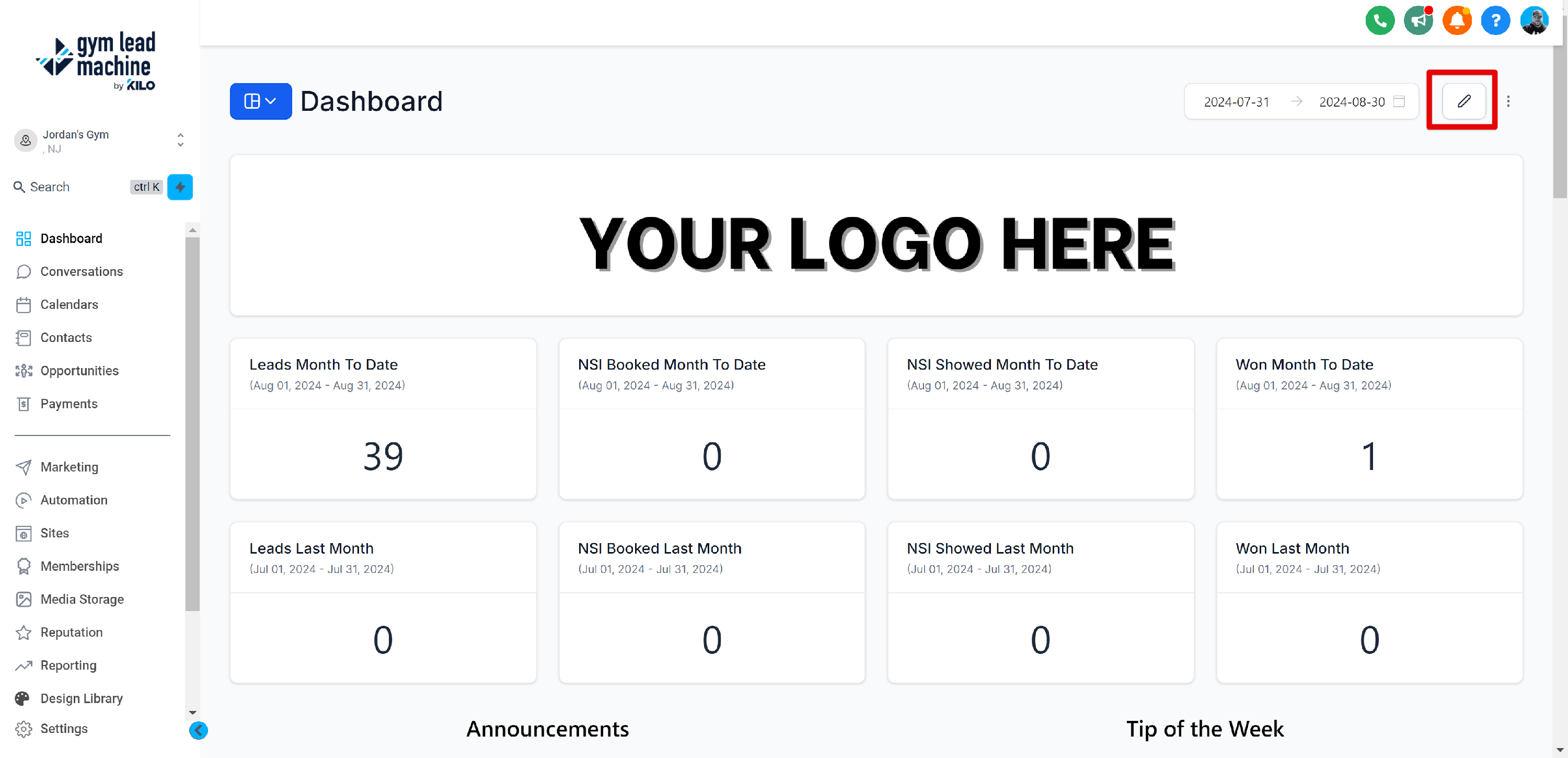Open the Jordan's Gym account switcher

tap(99, 141)
